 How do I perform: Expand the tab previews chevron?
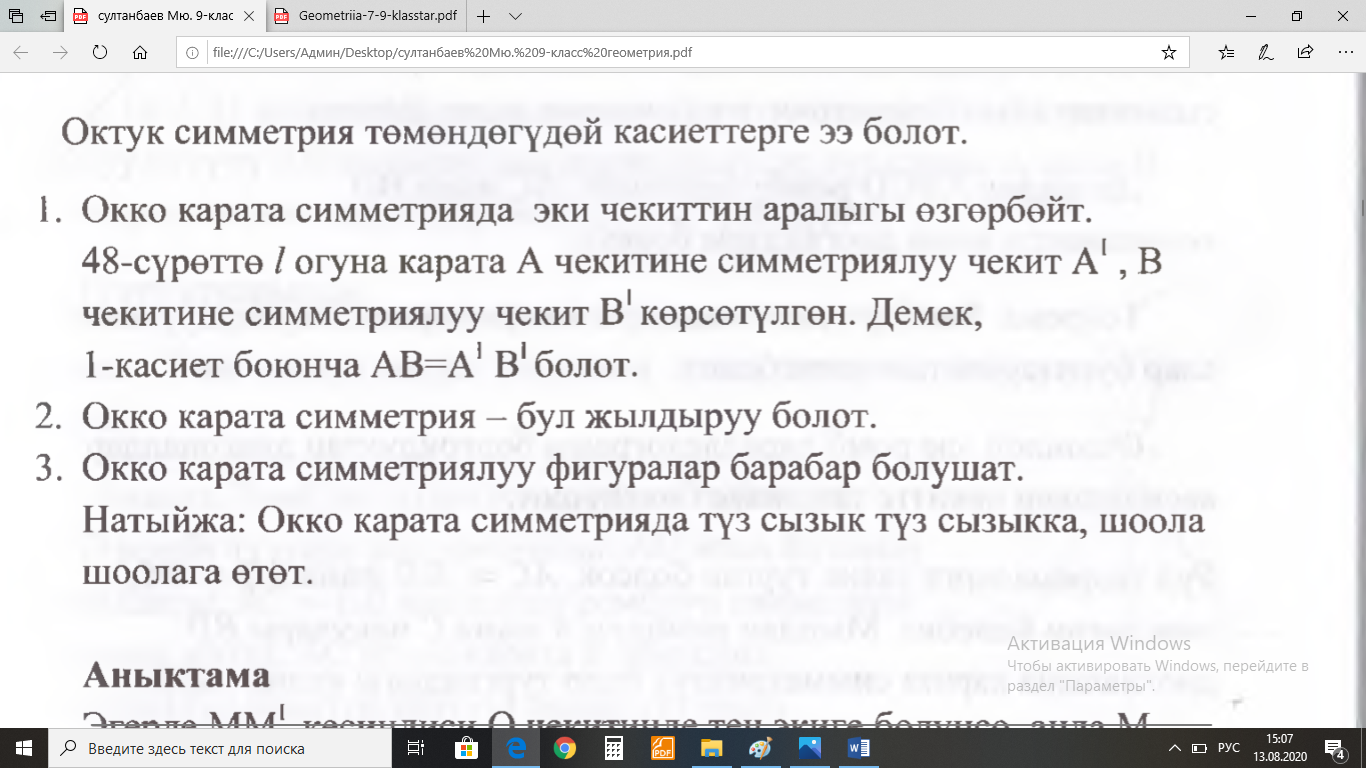coord(516,17)
